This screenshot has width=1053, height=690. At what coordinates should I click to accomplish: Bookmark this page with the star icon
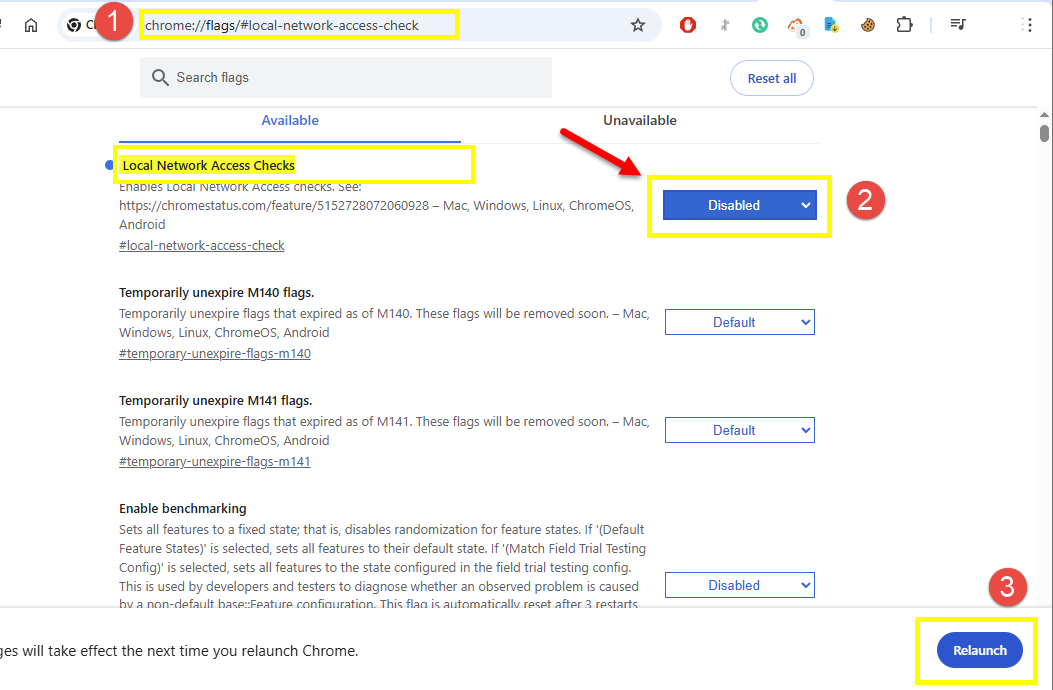pos(638,26)
